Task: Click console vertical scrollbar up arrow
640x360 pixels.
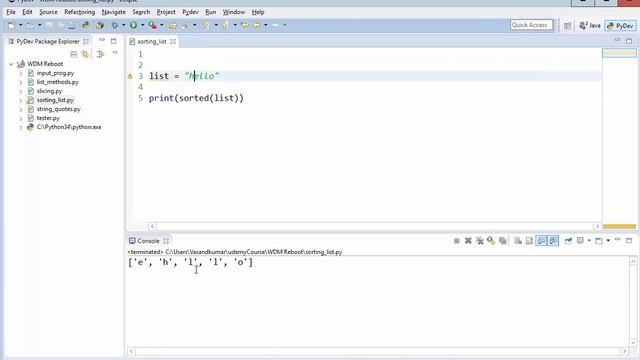Action: point(633,261)
